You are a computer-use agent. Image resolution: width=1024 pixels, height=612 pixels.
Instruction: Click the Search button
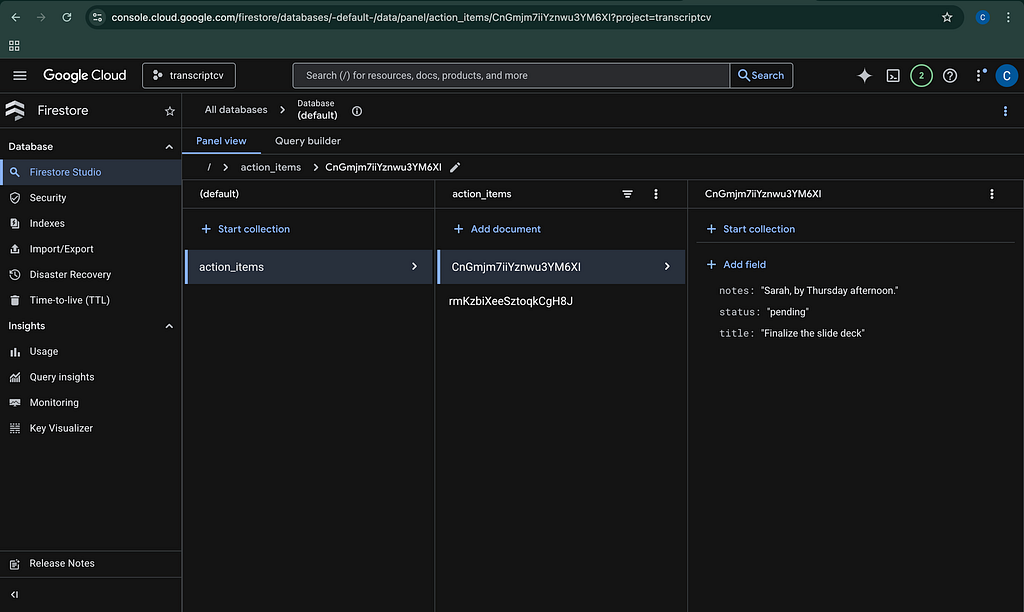tap(761, 76)
